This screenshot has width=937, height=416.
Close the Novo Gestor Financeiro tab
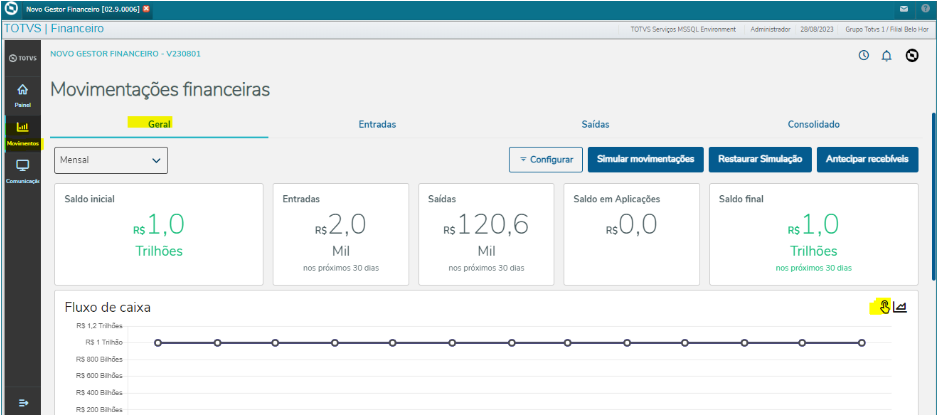pos(146,9)
